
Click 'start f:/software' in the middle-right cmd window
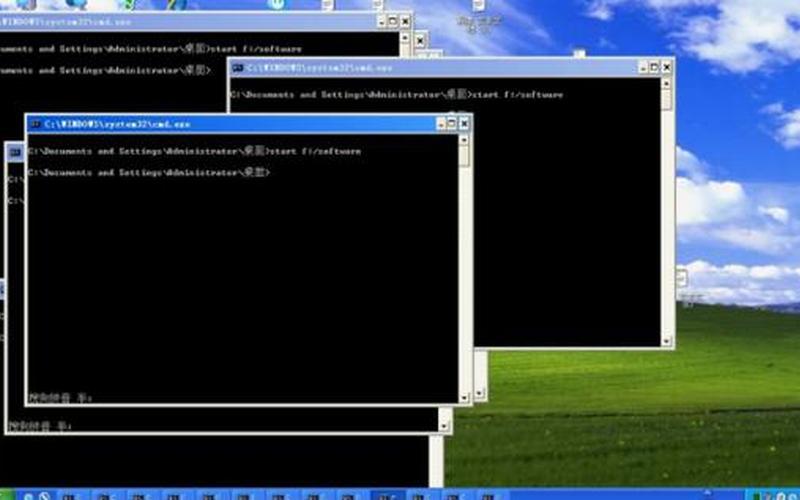516,95
